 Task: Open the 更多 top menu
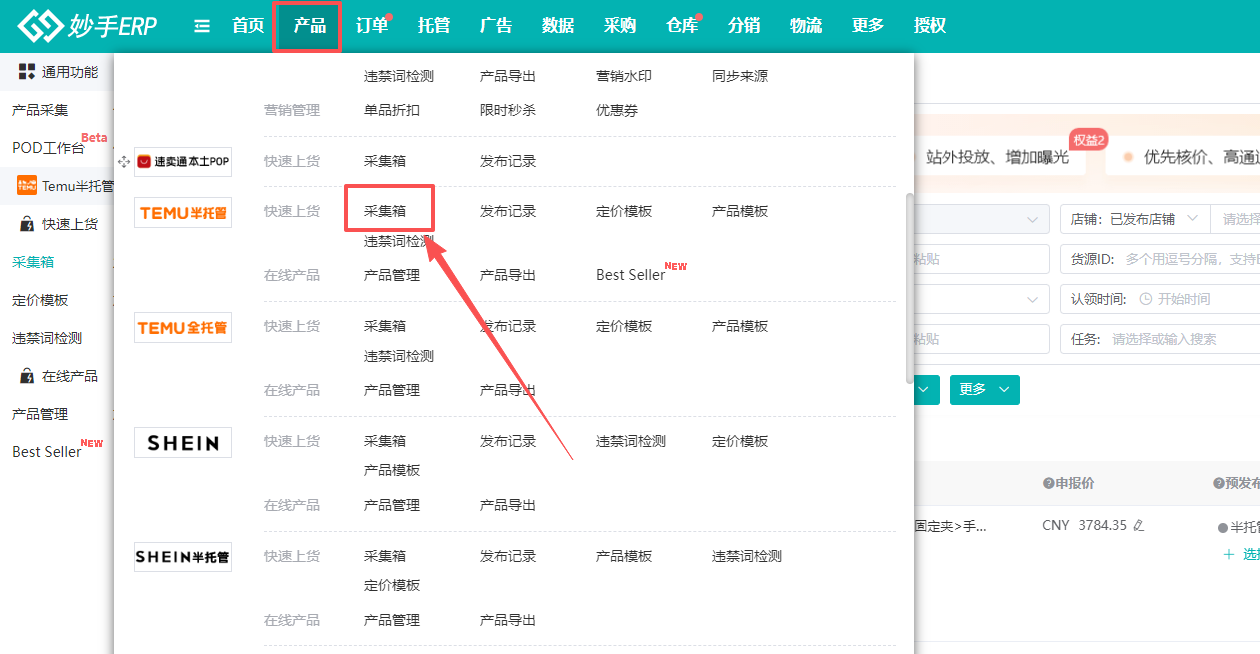(868, 26)
